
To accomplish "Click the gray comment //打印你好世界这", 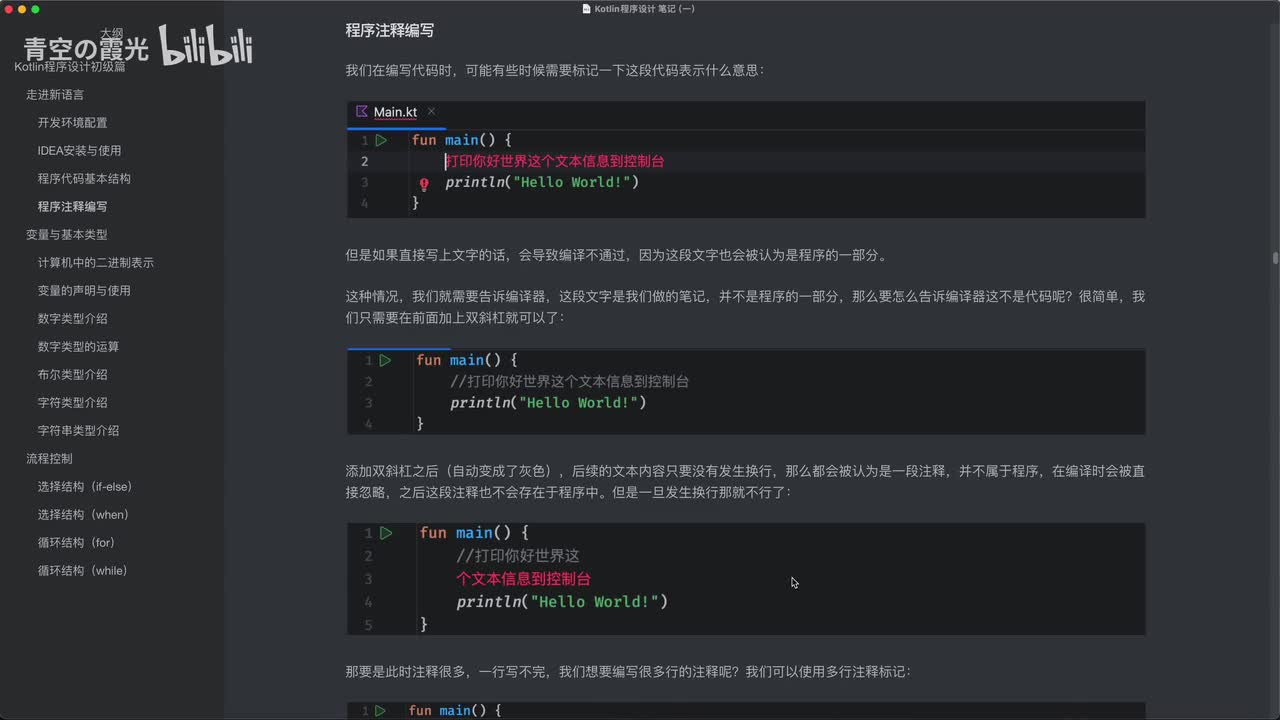I will [518, 556].
